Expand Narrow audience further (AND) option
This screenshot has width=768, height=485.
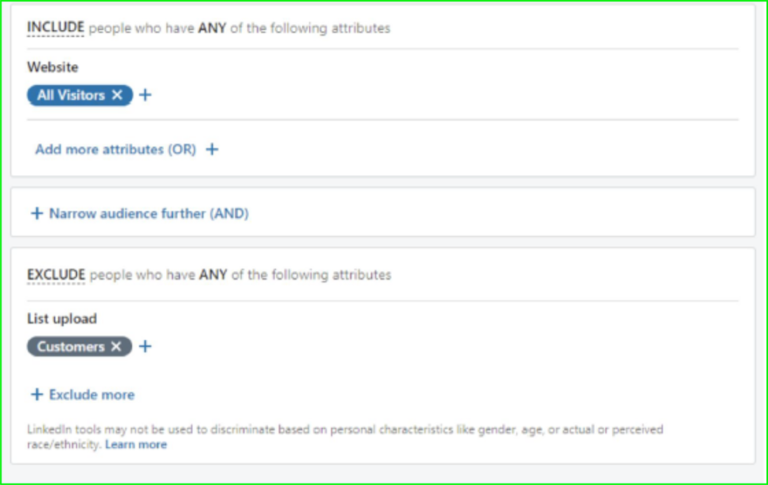point(149,214)
